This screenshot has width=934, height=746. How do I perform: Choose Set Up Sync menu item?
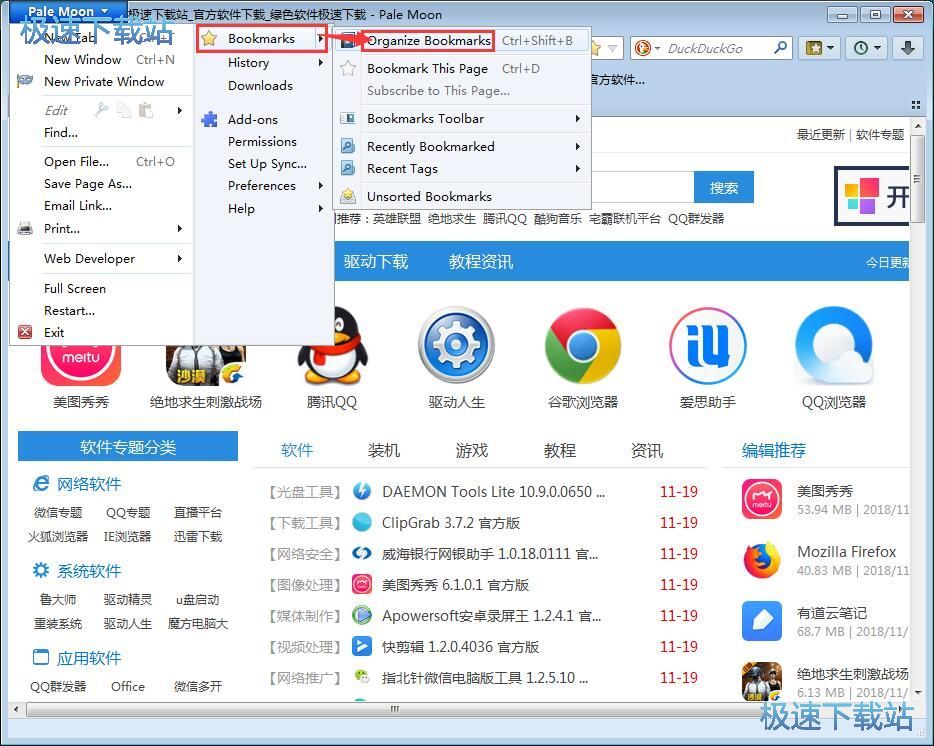coord(267,163)
